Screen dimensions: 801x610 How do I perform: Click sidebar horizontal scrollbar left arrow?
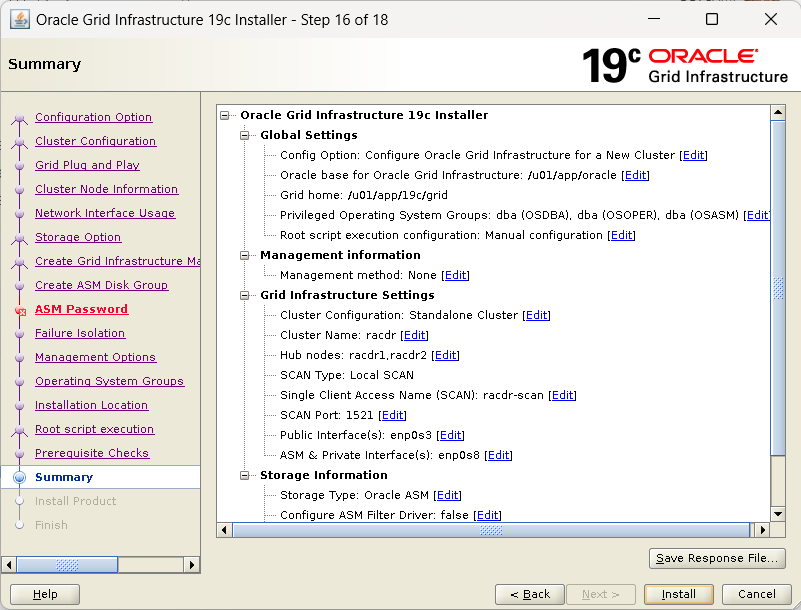(x=9, y=565)
